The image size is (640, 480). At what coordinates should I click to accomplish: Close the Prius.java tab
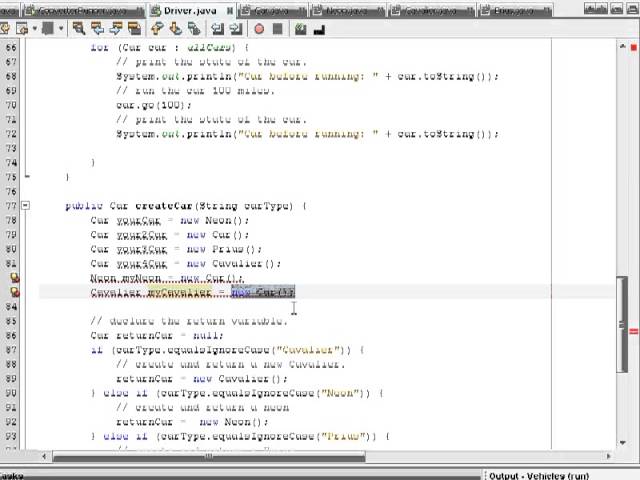549,11
